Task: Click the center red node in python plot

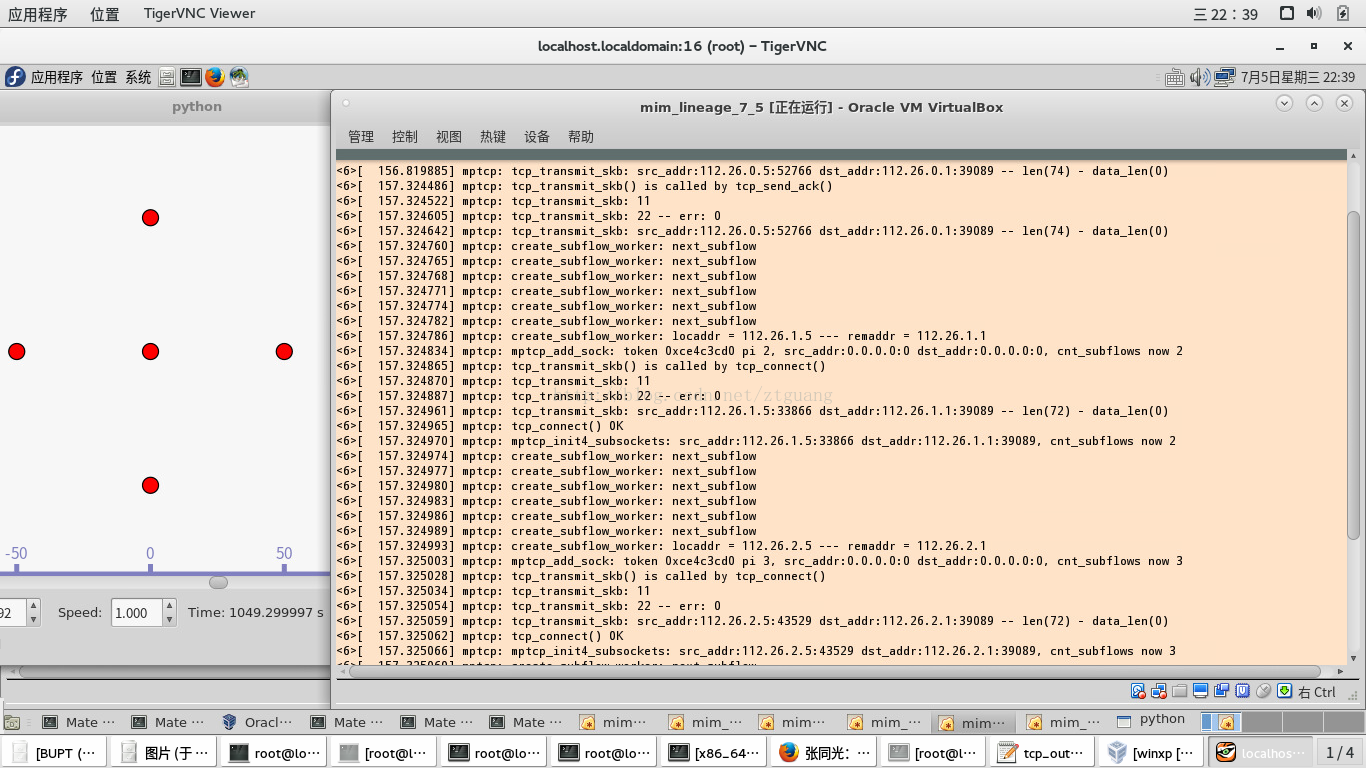Action: [150, 352]
